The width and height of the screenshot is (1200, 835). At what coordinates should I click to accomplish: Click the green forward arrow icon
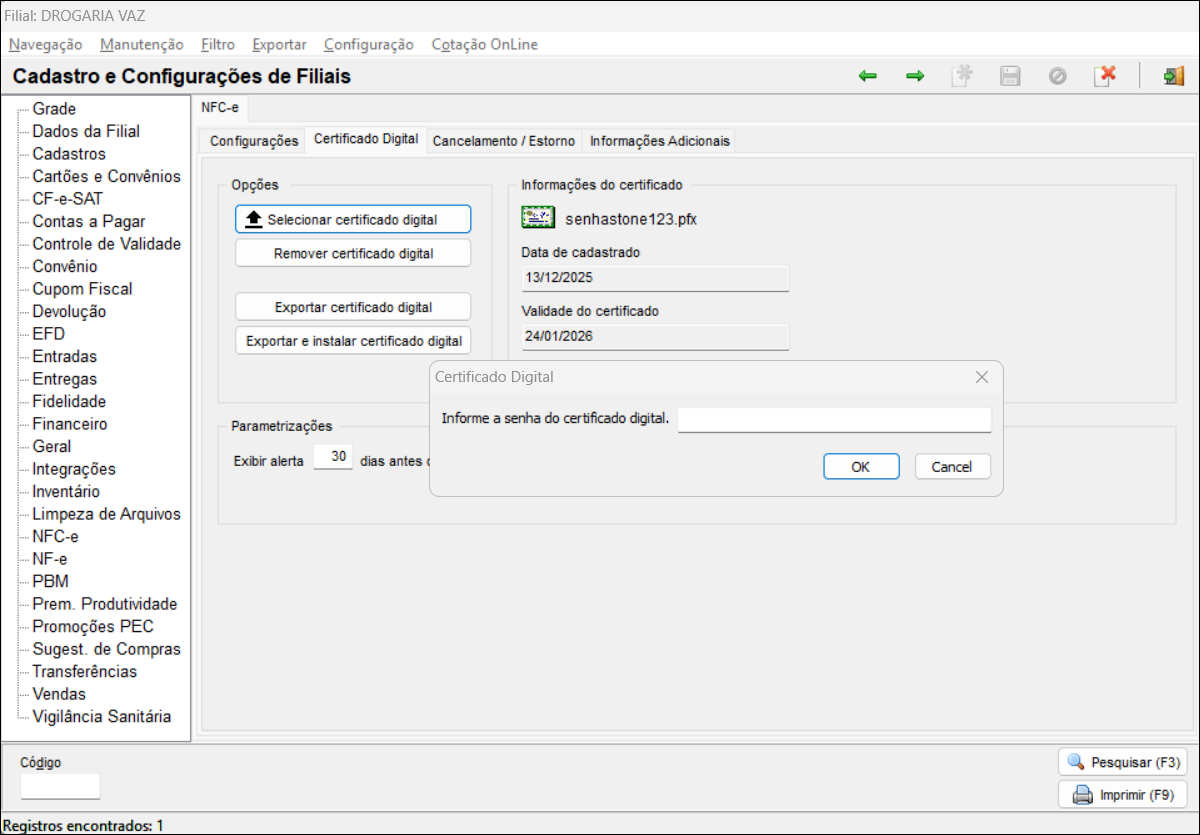point(915,76)
